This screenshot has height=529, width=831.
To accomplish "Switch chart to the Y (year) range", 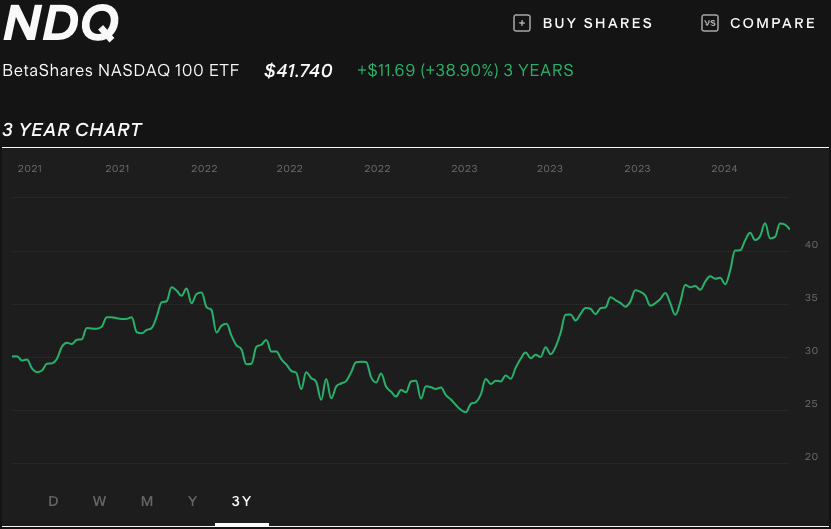I will pos(192,501).
